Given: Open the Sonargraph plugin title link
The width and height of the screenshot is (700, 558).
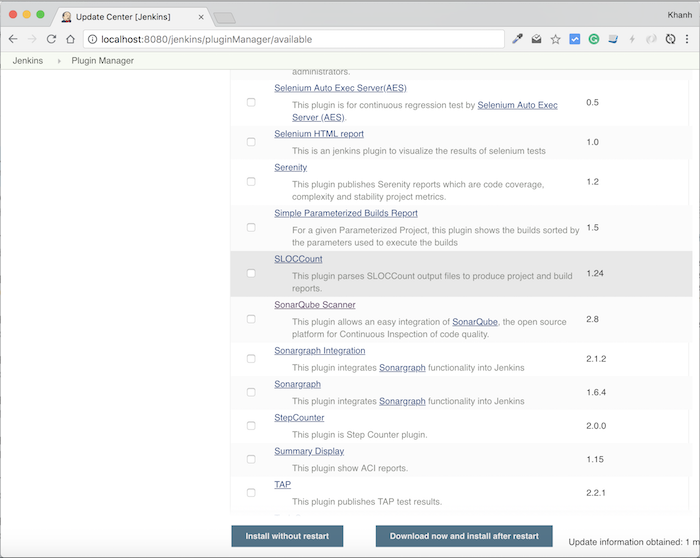Looking at the screenshot, I should click(297, 384).
